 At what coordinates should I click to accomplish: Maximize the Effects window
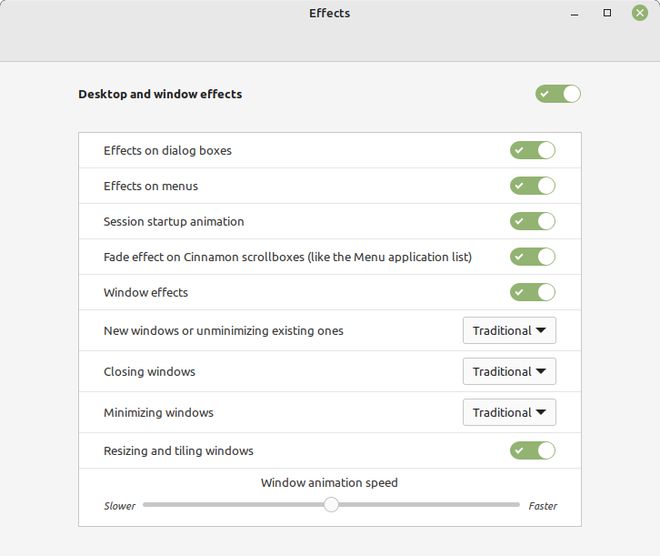(607, 13)
